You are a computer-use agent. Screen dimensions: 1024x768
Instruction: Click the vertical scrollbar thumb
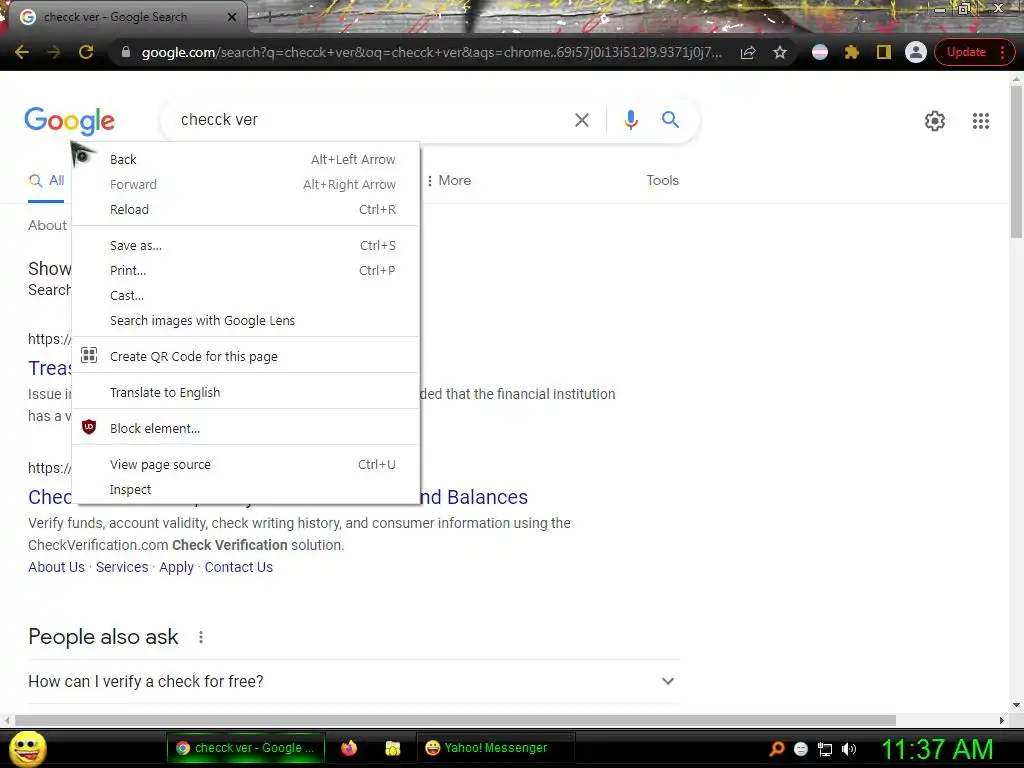(x=1016, y=161)
